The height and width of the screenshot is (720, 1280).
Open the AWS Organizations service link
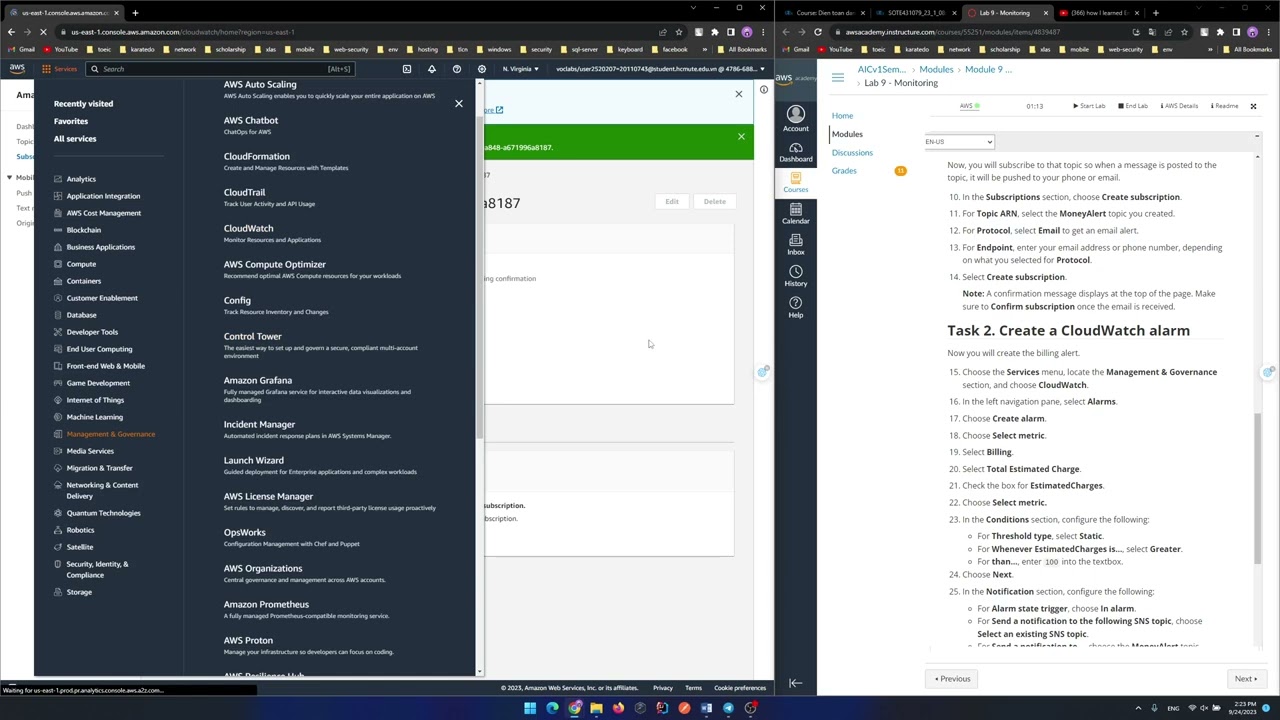(263, 568)
